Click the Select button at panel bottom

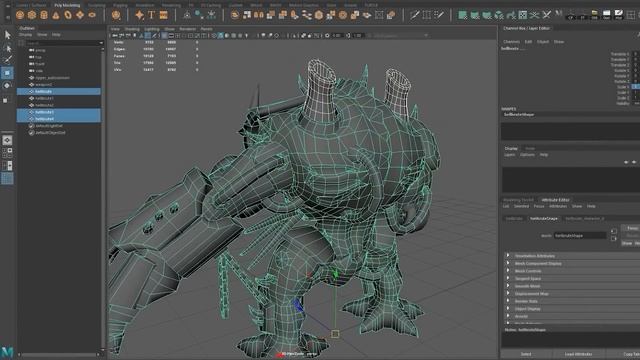[x=526, y=354]
